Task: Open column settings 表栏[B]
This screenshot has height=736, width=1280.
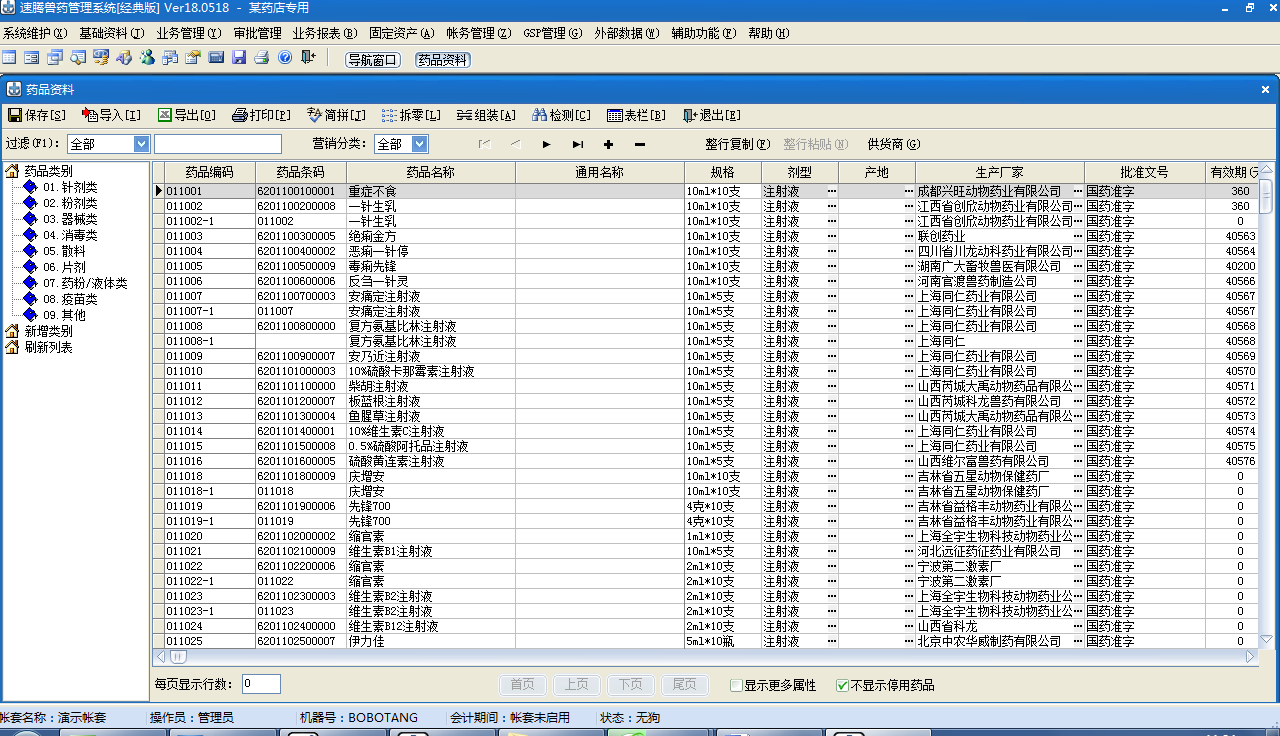Action: 636,115
